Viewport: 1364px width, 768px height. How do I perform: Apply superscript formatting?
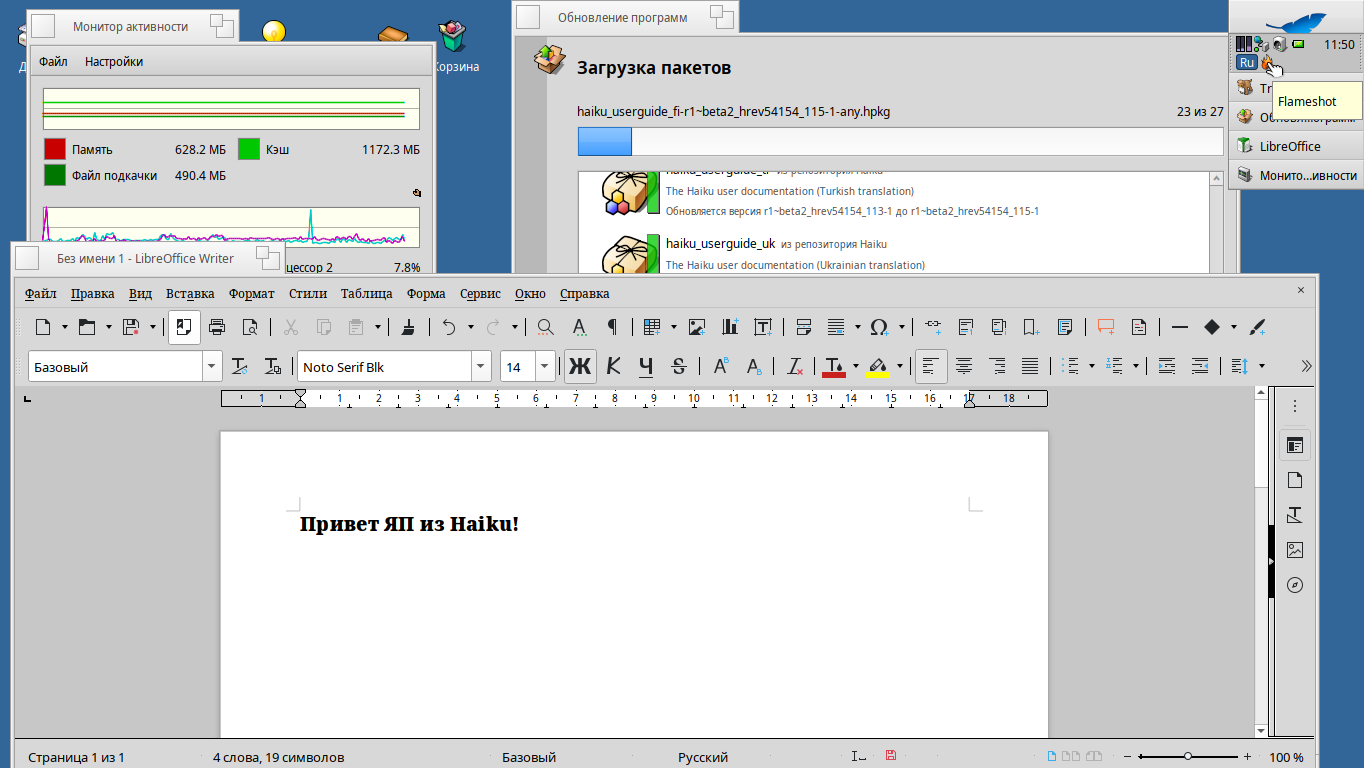click(721, 367)
